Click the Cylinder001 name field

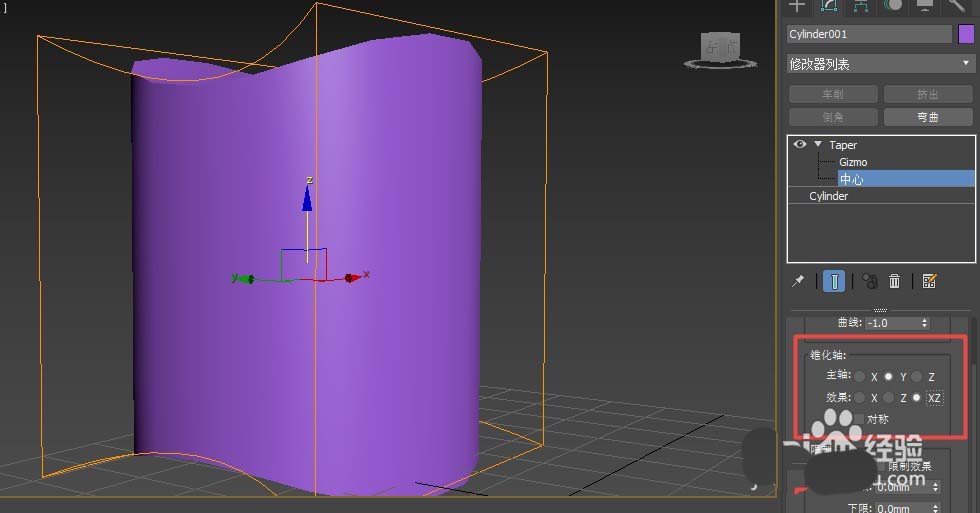(869, 34)
